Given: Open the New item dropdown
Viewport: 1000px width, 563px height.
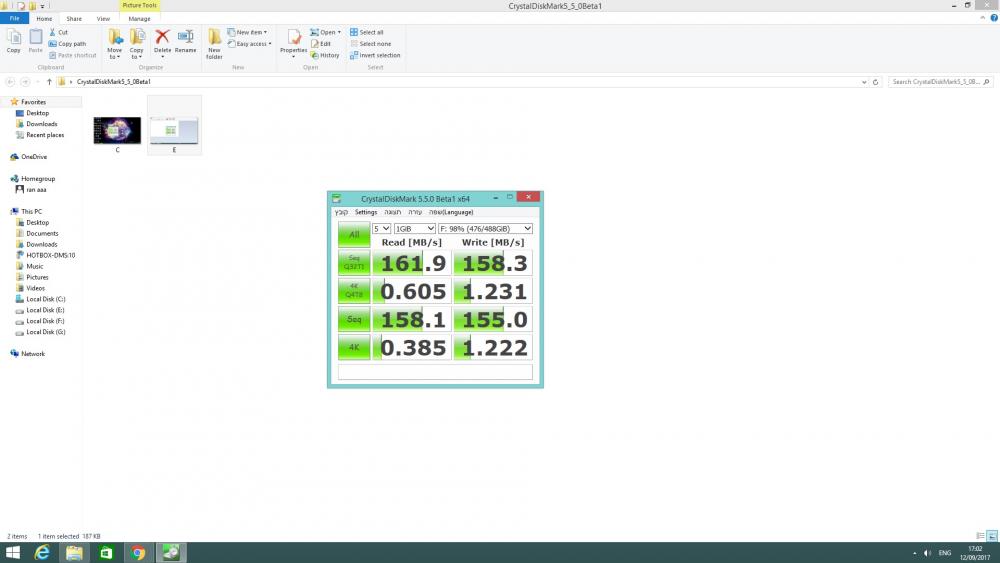Looking at the screenshot, I should point(247,32).
